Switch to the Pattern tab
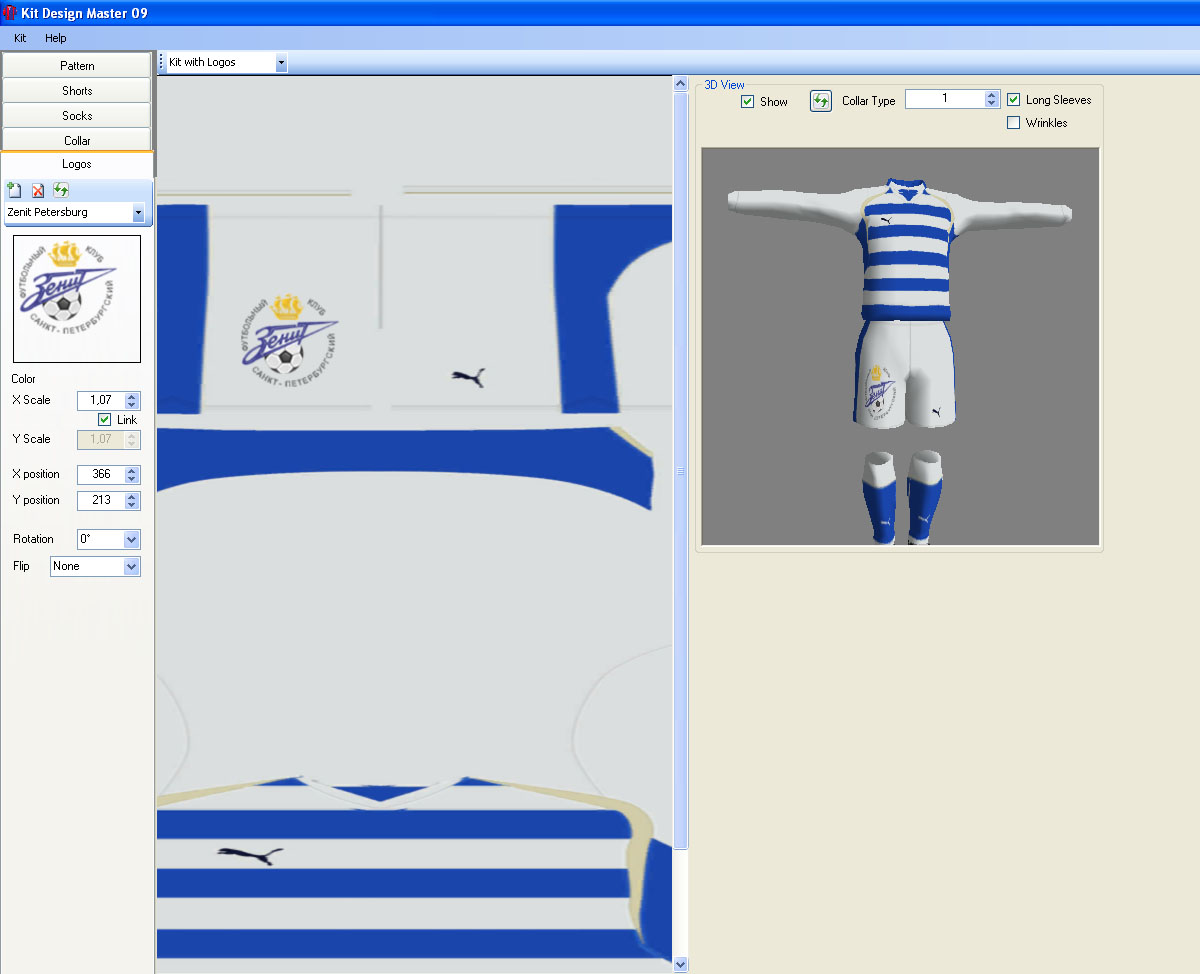Image resolution: width=1200 pixels, height=974 pixels. (x=77, y=65)
